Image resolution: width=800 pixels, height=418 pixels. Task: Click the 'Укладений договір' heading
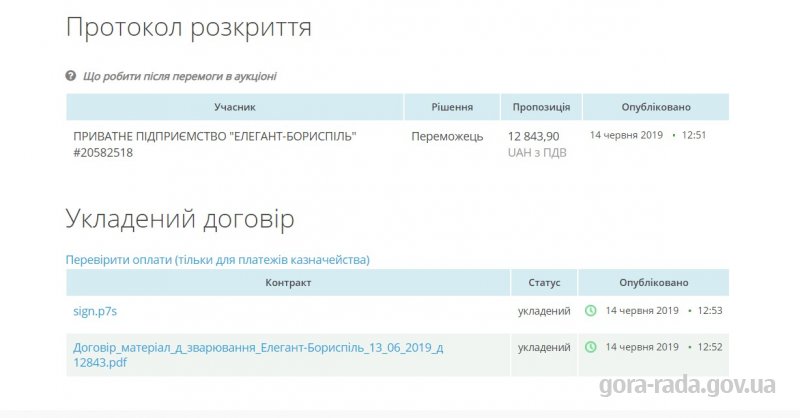pyautogui.click(x=180, y=219)
